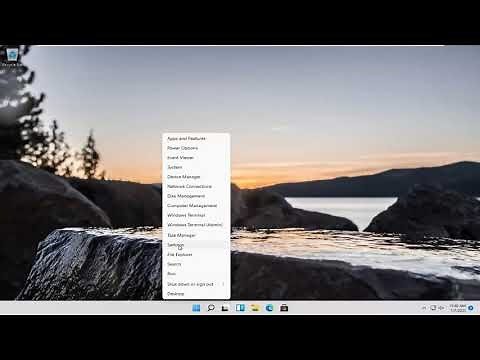Choose Search in the context menu
This screenshot has width=480, height=360.
tap(196, 264)
